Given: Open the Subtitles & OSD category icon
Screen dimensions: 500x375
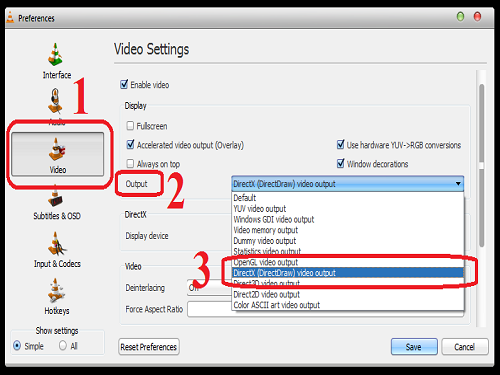Looking at the screenshot, I should click(x=55, y=197).
